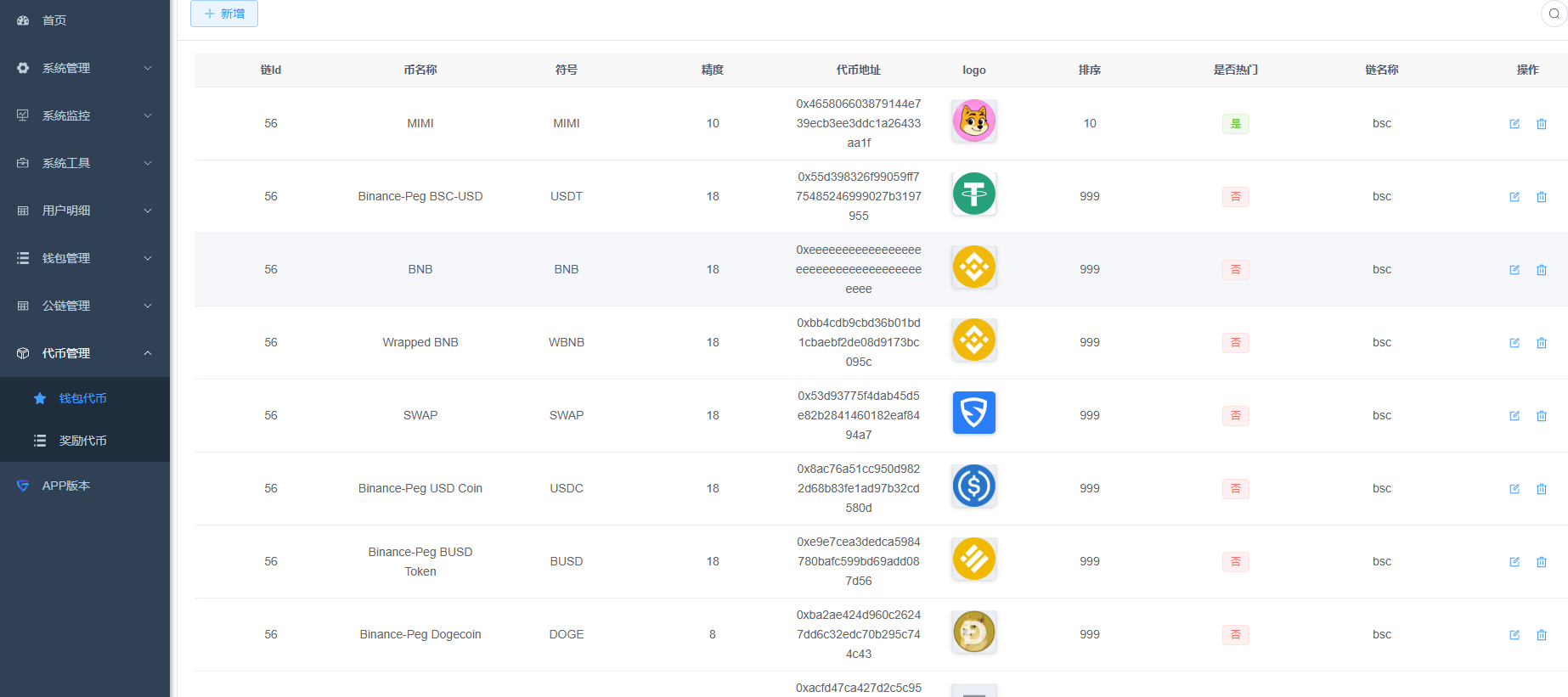Click the 新增 add button
This screenshot has width=1568, height=697.
coord(224,14)
